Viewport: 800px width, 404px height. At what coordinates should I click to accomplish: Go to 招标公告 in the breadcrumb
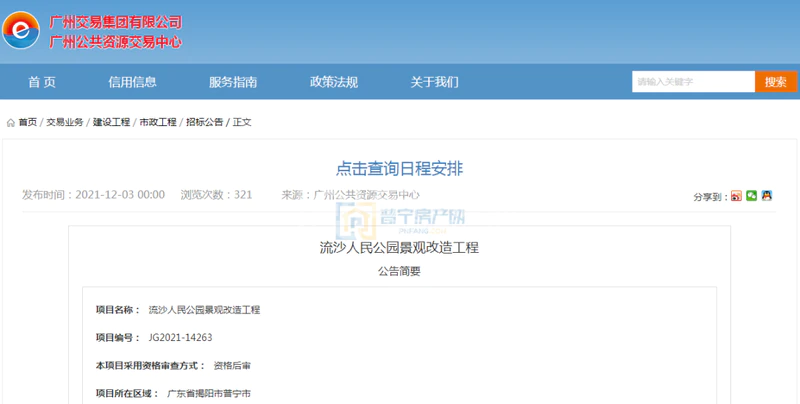pyautogui.click(x=205, y=122)
